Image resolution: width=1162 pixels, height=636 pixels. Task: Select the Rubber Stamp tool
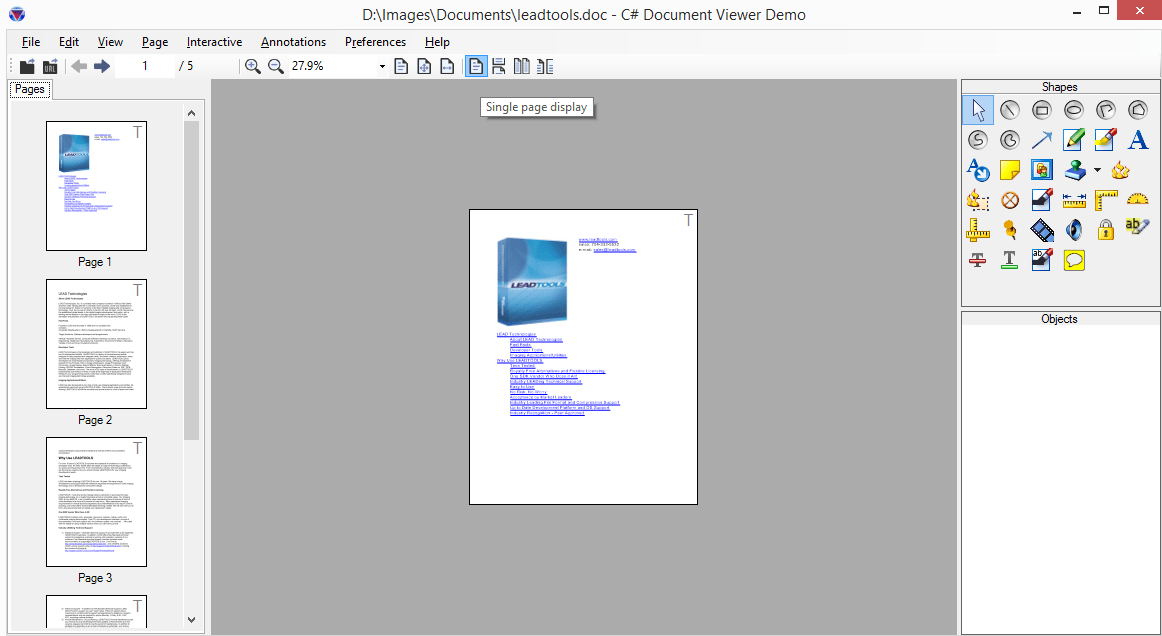(x=1074, y=170)
